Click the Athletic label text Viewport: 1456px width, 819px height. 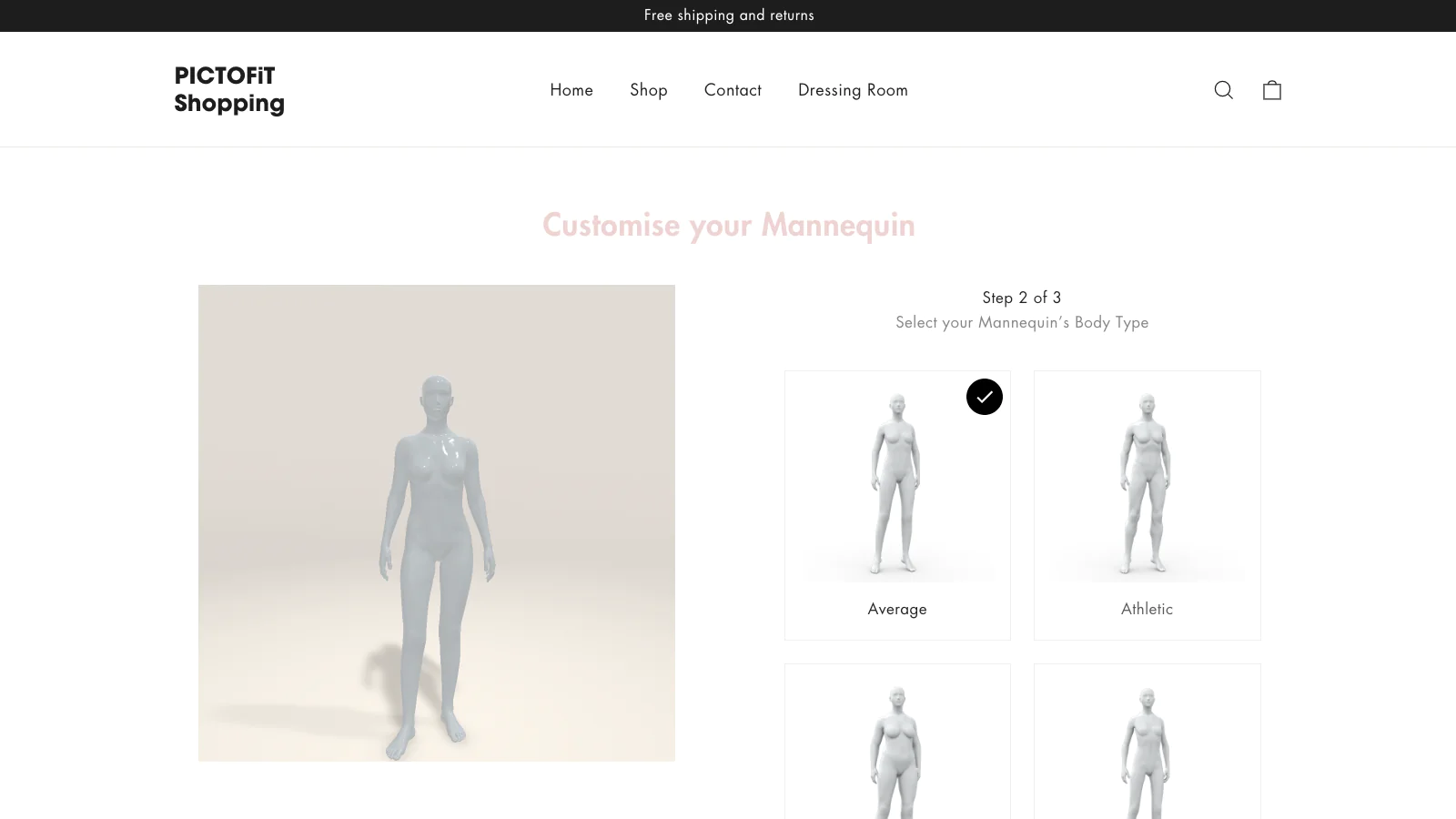1147,609
